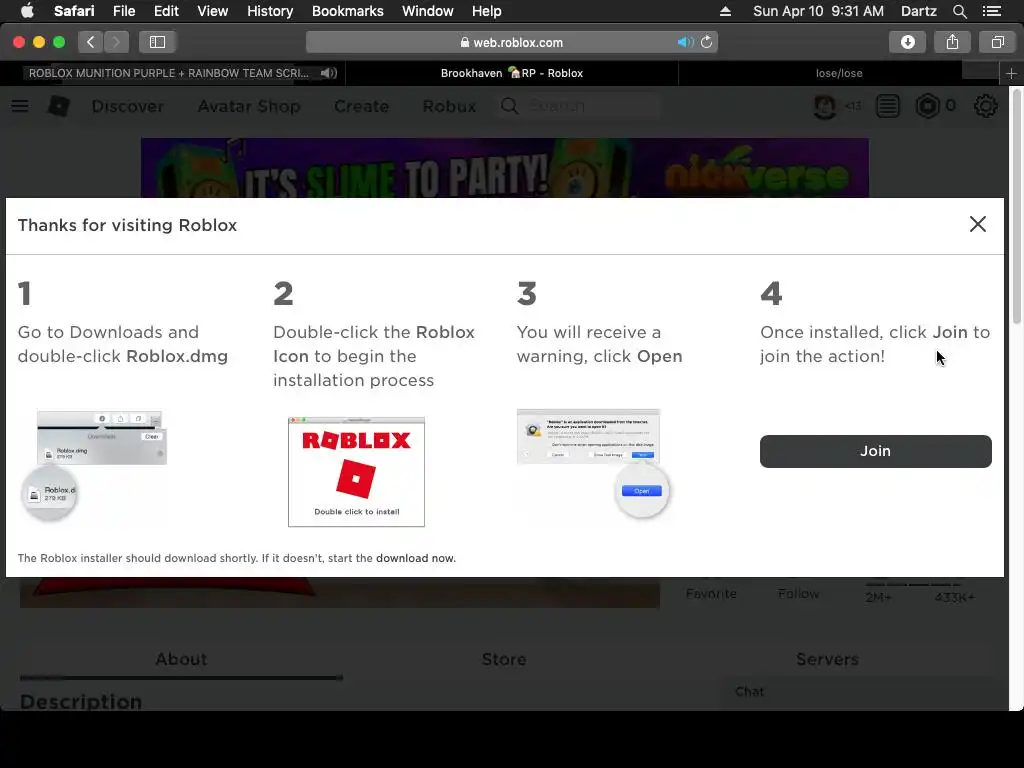
Task: Open the History menu
Action: (270, 11)
